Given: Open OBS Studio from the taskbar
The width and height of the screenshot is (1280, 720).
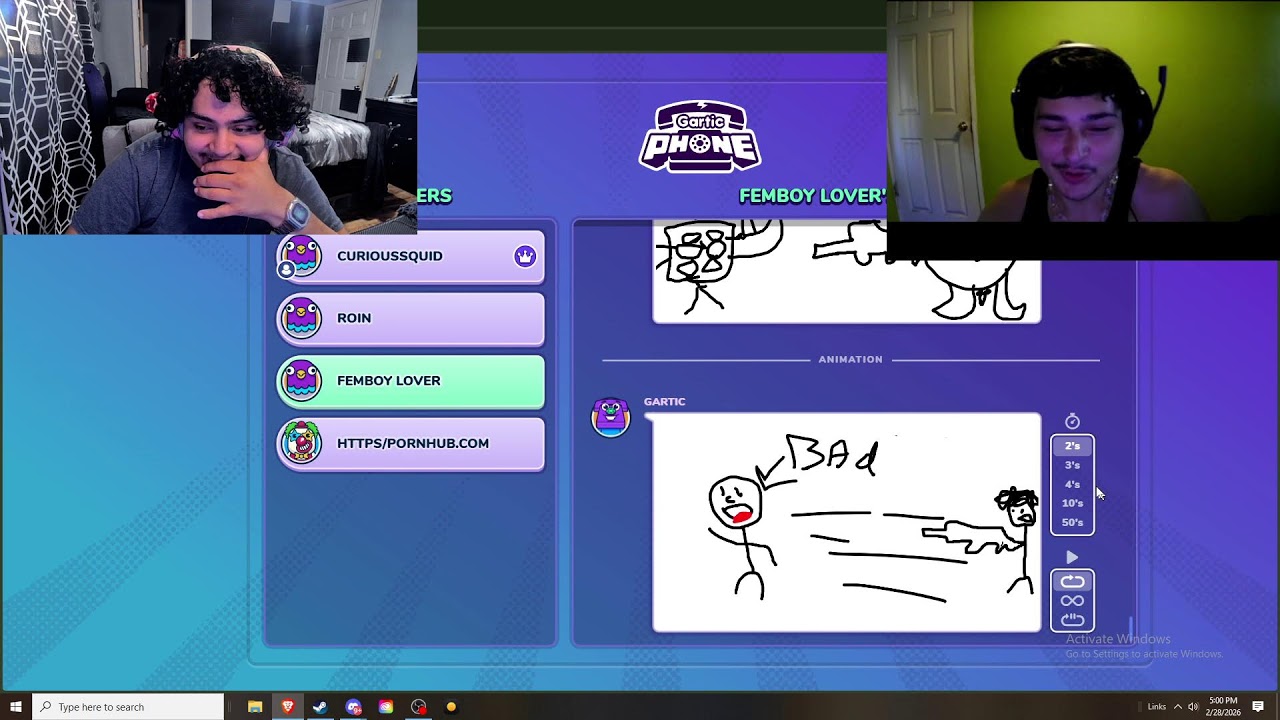Looking at the screenshot, I should (418, 707).
